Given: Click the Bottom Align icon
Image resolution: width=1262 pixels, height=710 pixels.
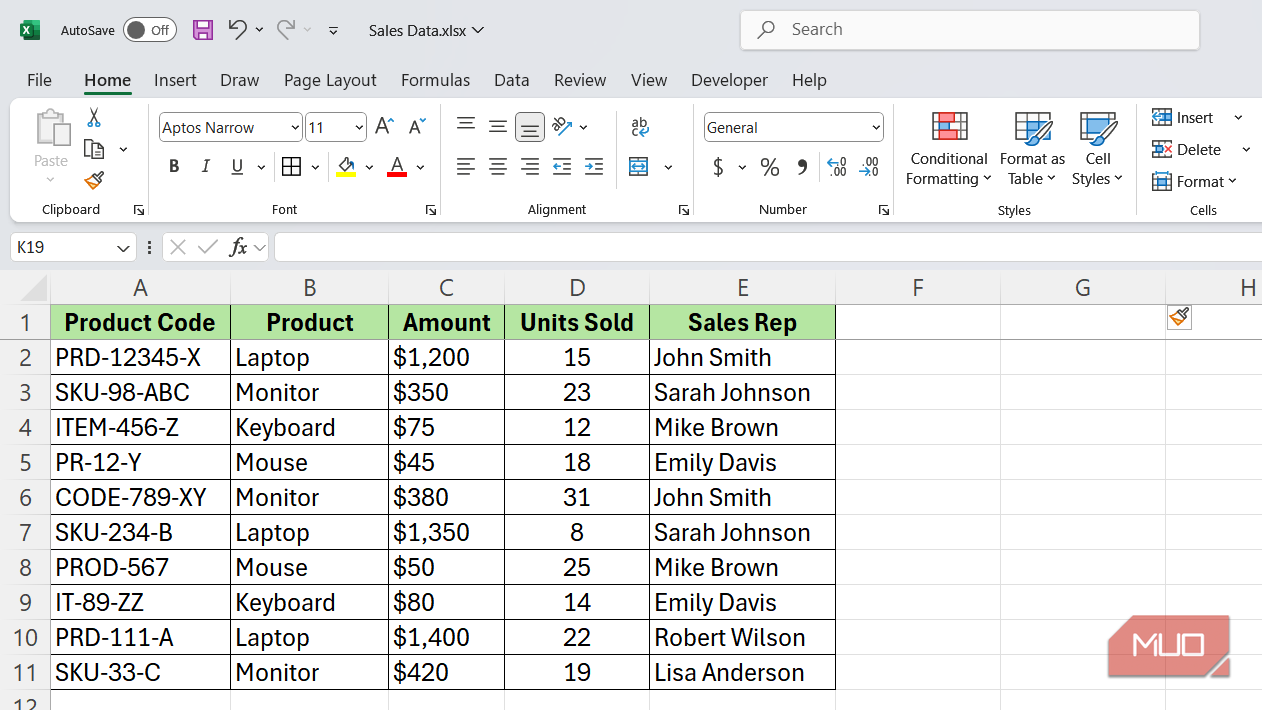Looking at the screenshot, I should [530, 127].
